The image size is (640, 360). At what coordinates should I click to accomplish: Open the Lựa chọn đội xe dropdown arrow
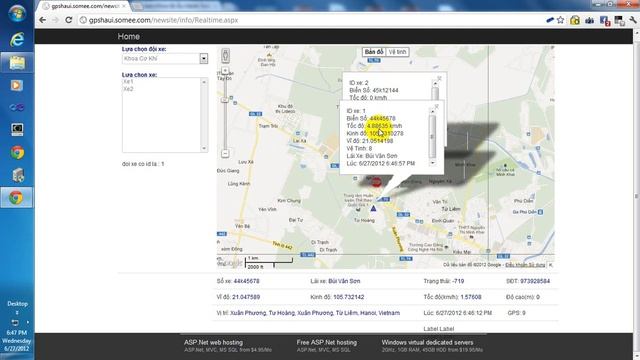204,59
